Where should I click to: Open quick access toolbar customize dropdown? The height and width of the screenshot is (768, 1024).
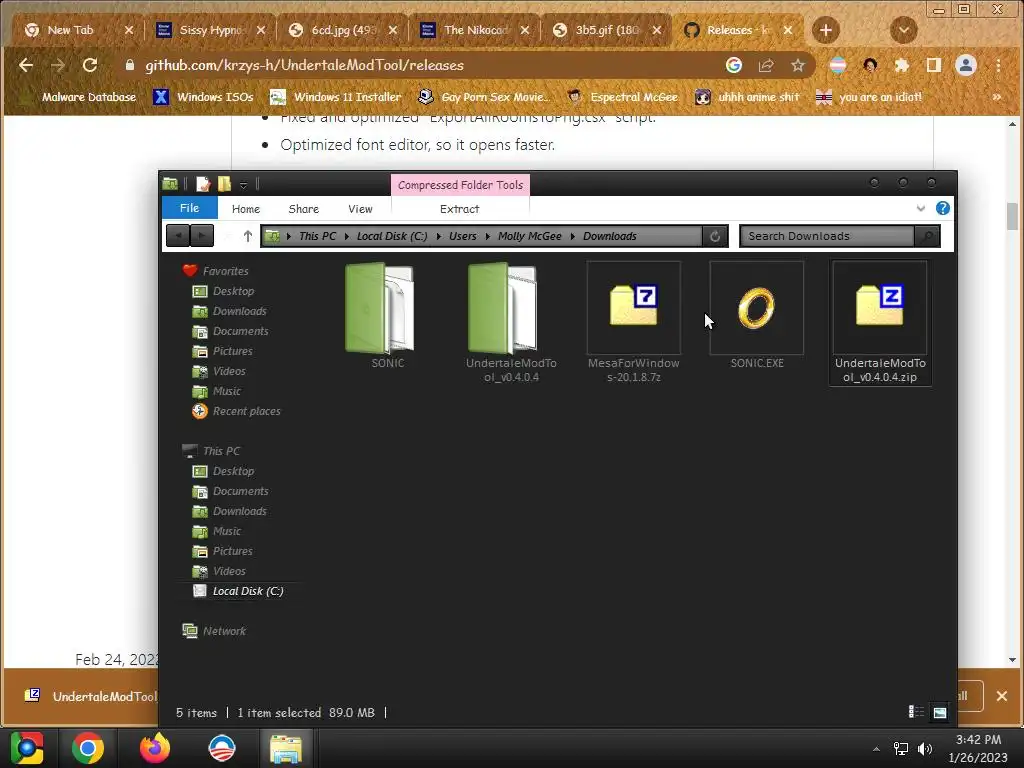tap(243, 185)
